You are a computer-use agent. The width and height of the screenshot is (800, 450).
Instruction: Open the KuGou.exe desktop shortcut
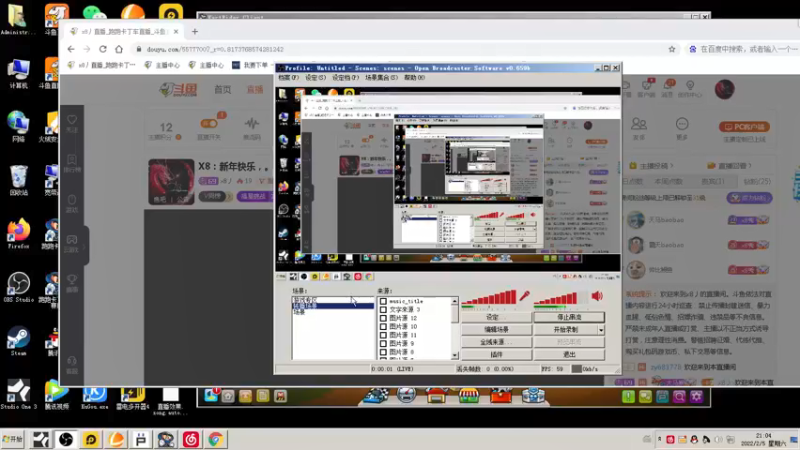(x=94, y=394)
